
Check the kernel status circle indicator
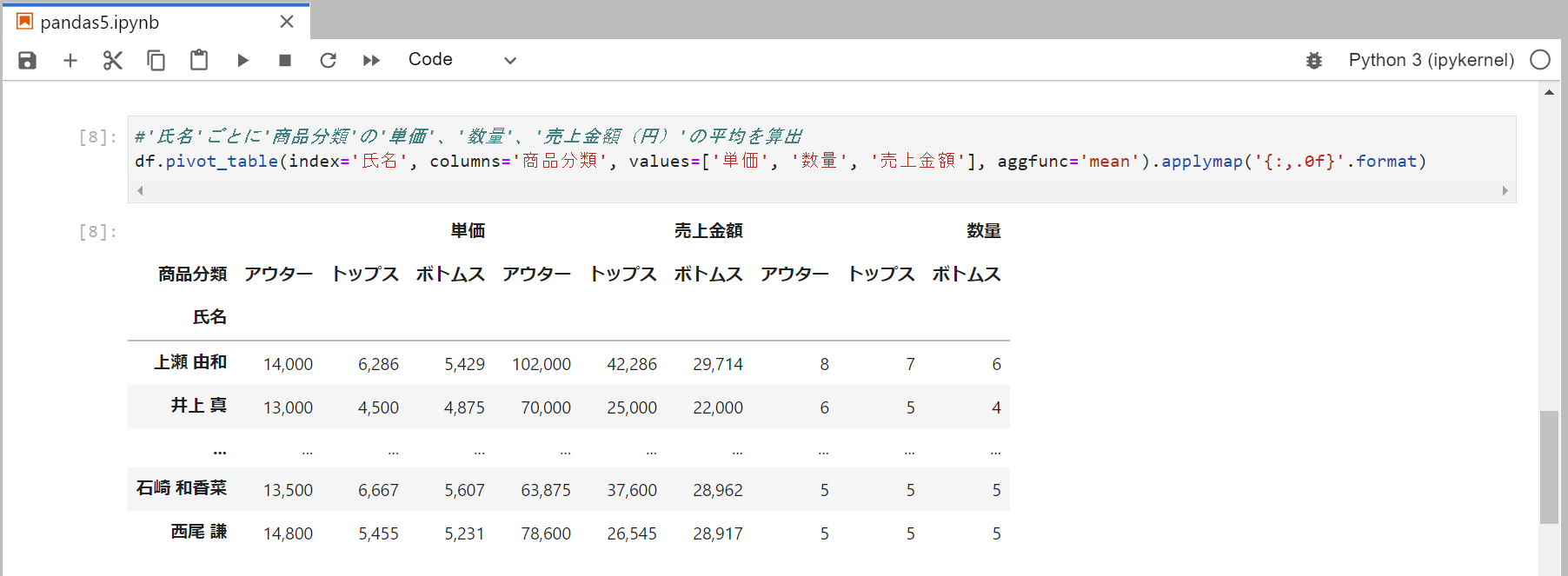(1540, 60)
